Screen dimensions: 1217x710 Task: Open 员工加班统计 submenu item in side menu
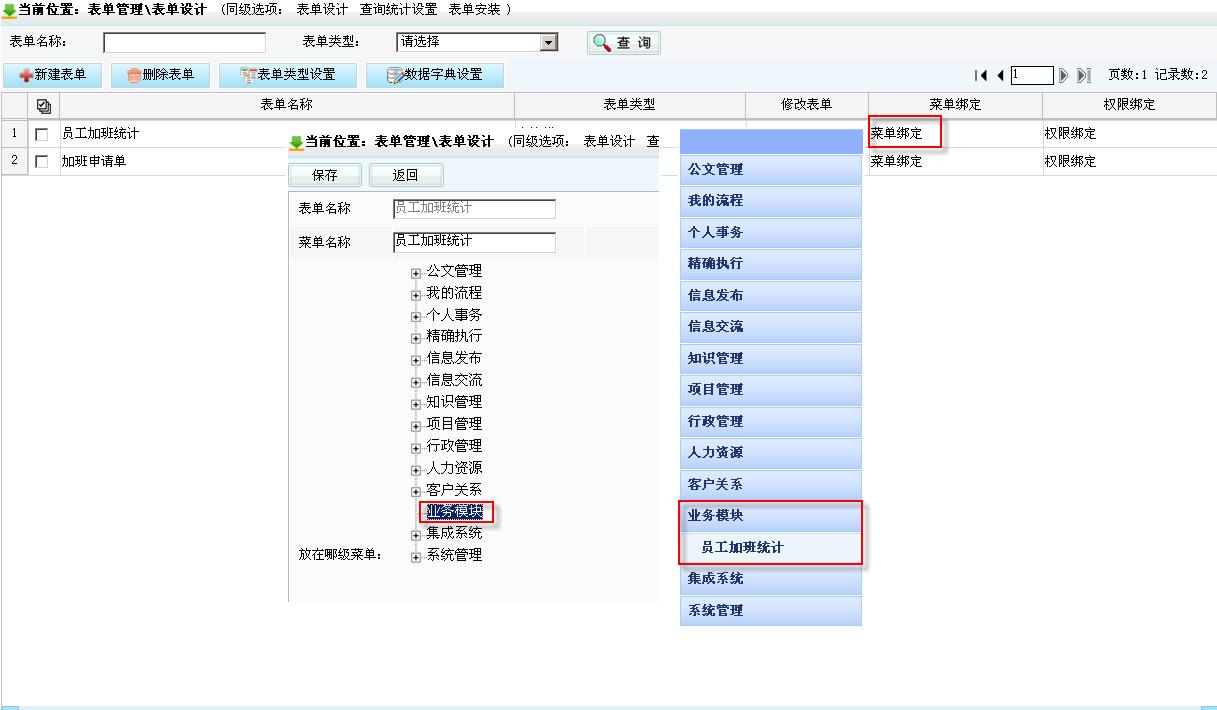(x=771, y=548)
